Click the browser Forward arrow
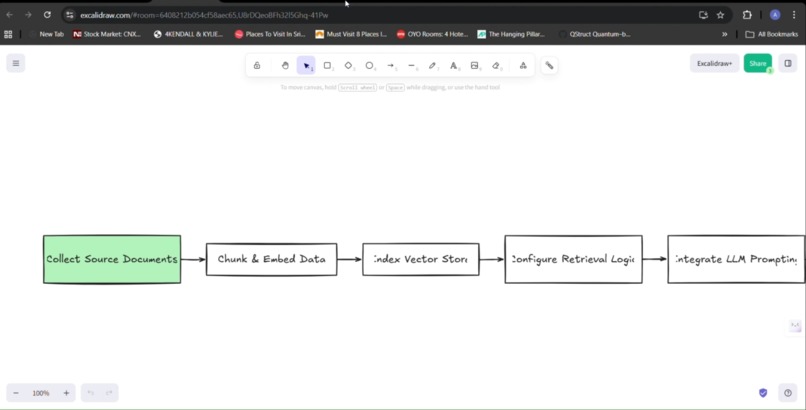 [28, 15]
